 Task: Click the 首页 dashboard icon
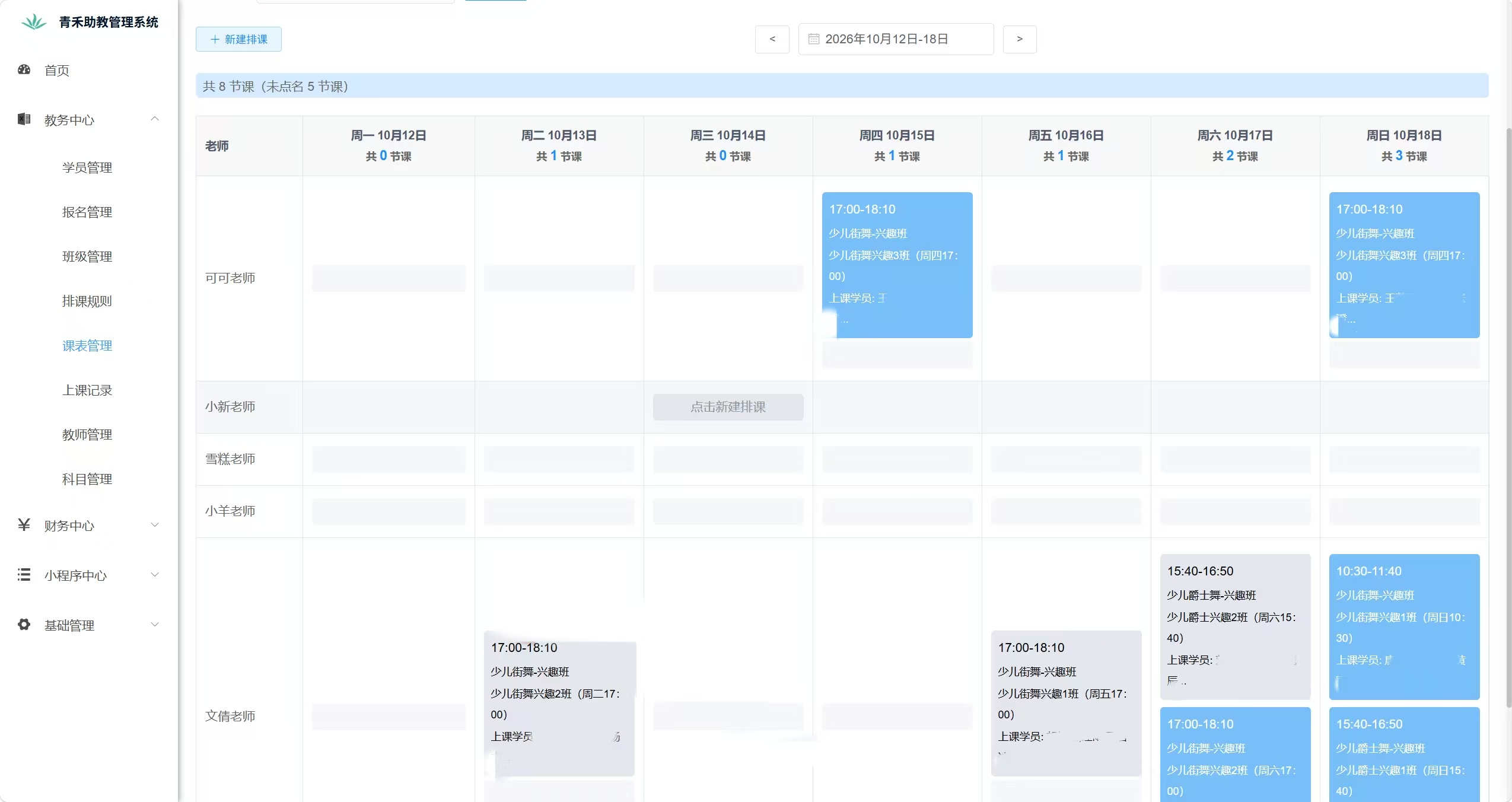[x=24, y=69]
